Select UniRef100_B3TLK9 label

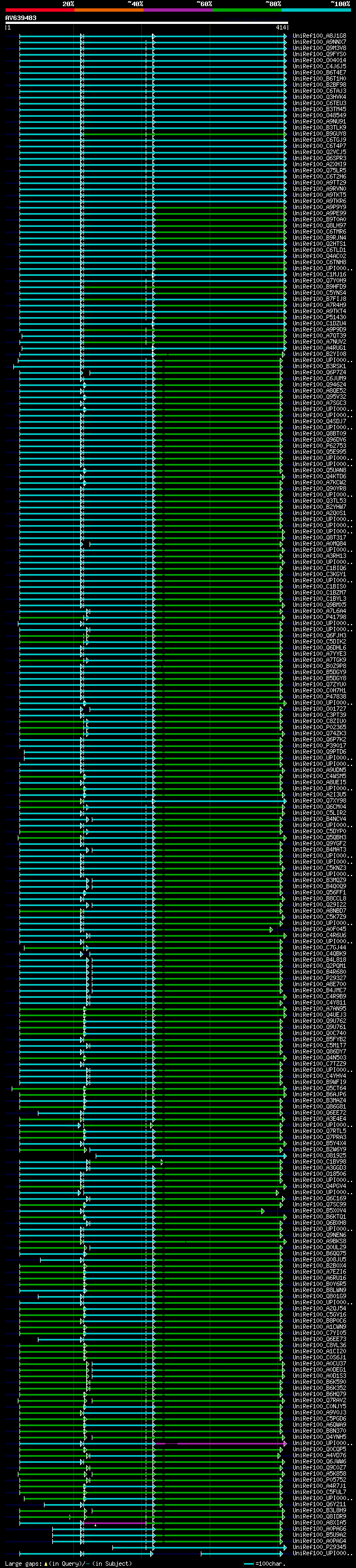pos(319,127)
